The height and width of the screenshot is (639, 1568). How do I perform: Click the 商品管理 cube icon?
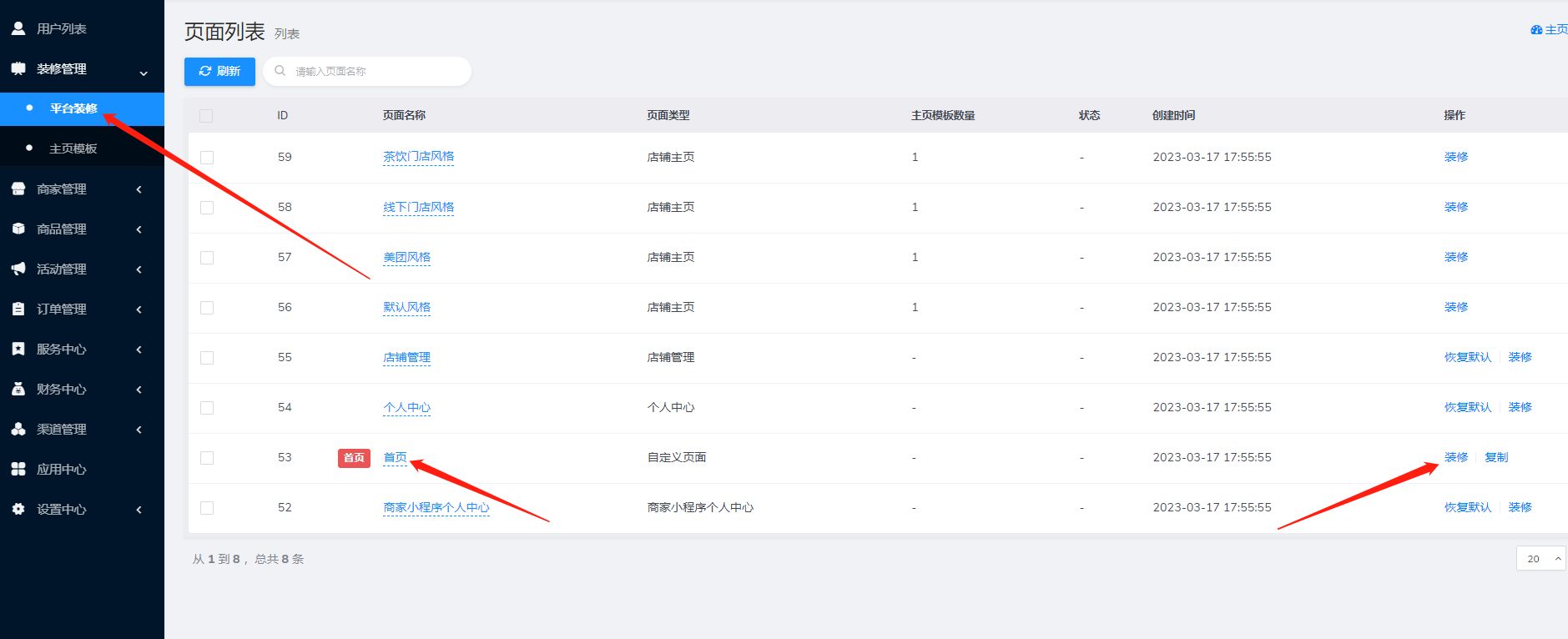click(x=18, y=229)
